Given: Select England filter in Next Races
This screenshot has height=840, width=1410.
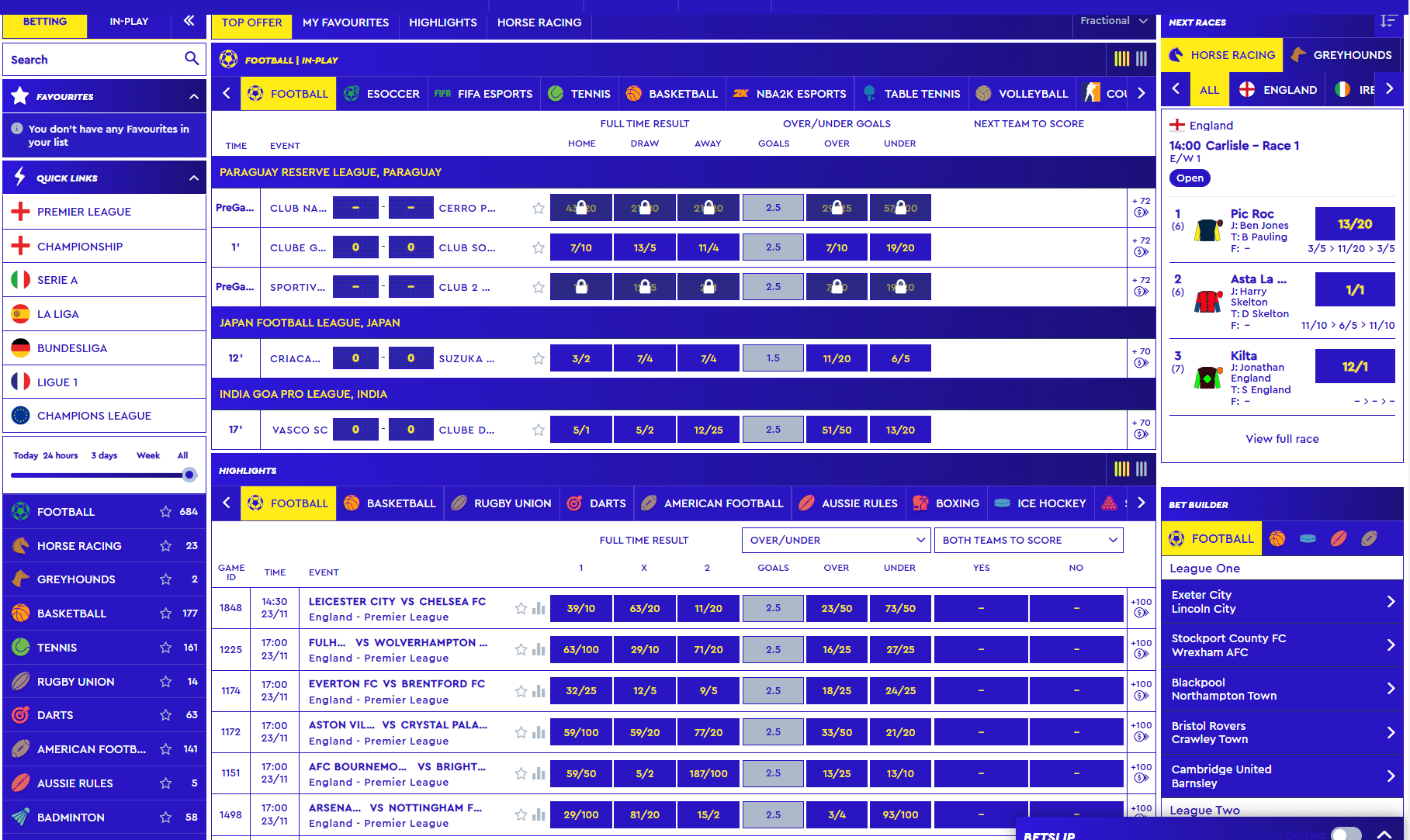Looking at the screenshot, I should pyautogui.click(x=1277, y=90).
